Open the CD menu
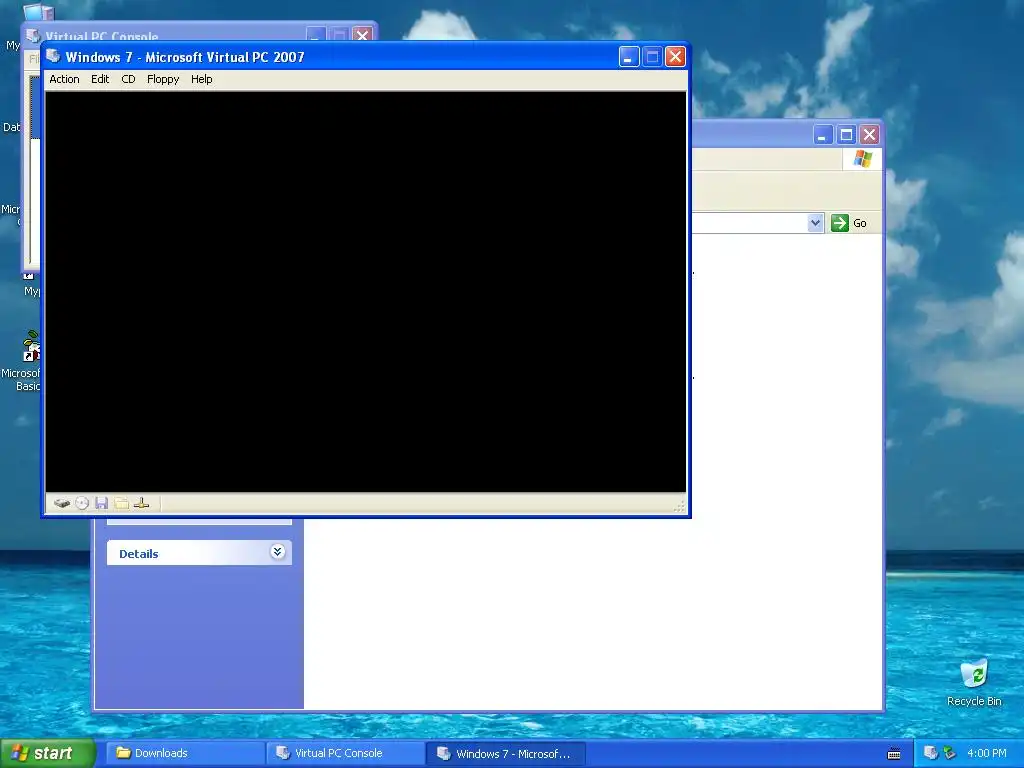This screenshot has width=1024, height=768. [x=128, y=79]
